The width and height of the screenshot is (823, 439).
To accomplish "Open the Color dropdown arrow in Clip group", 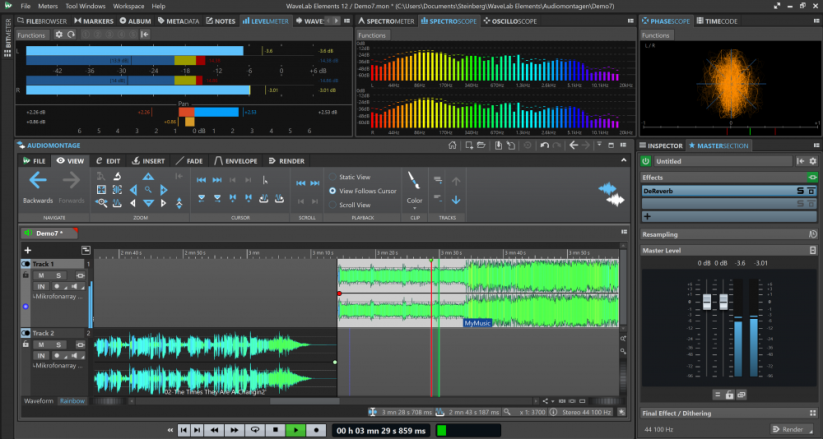I will click(414, 208).
